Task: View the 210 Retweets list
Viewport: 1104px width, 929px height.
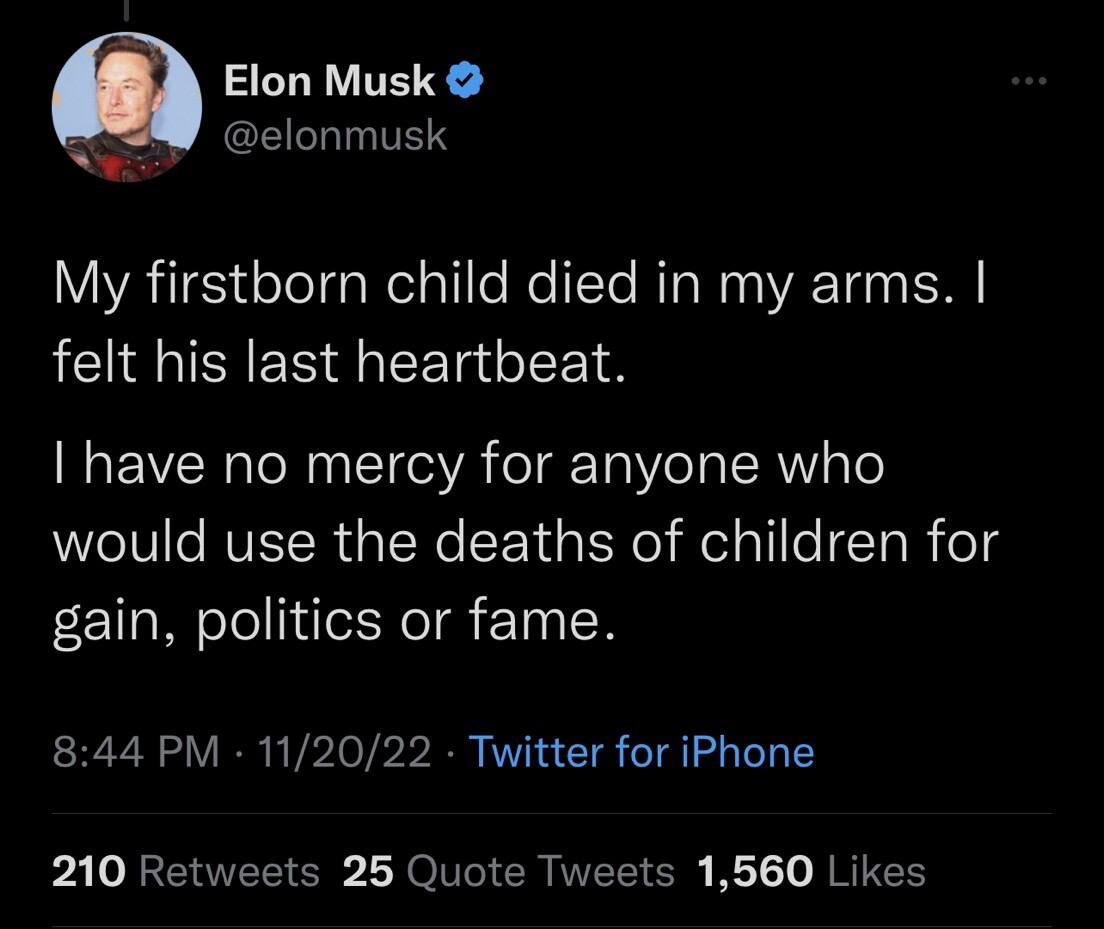Action: 185,872
